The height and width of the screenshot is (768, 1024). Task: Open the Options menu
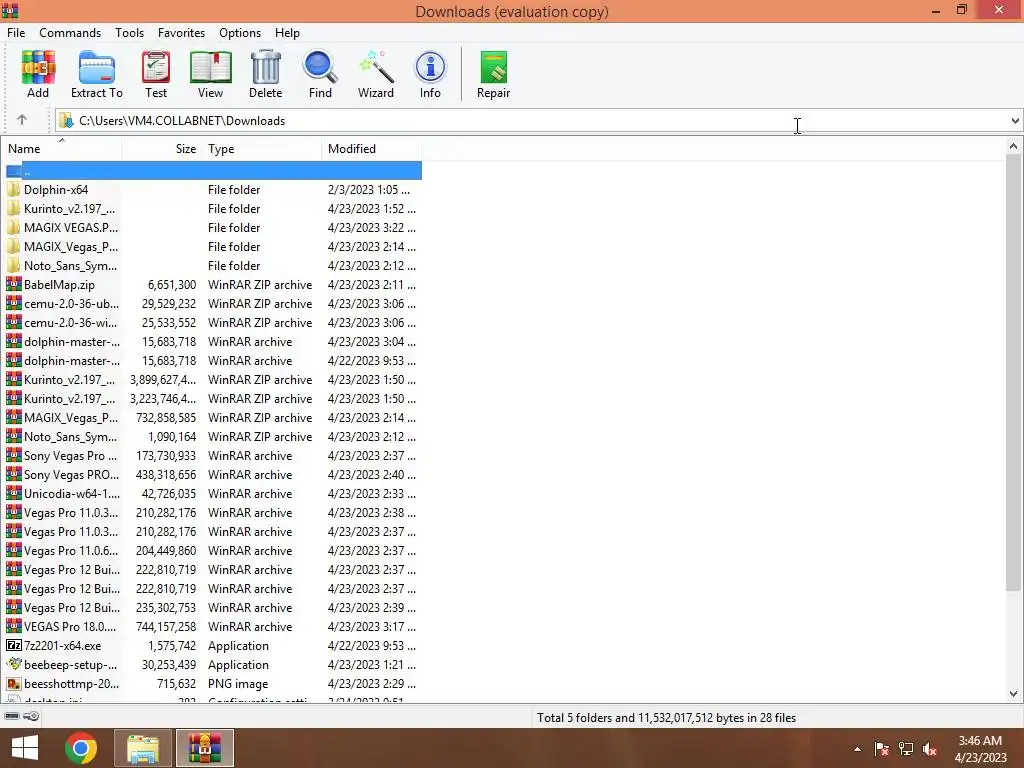click(240, 33)
